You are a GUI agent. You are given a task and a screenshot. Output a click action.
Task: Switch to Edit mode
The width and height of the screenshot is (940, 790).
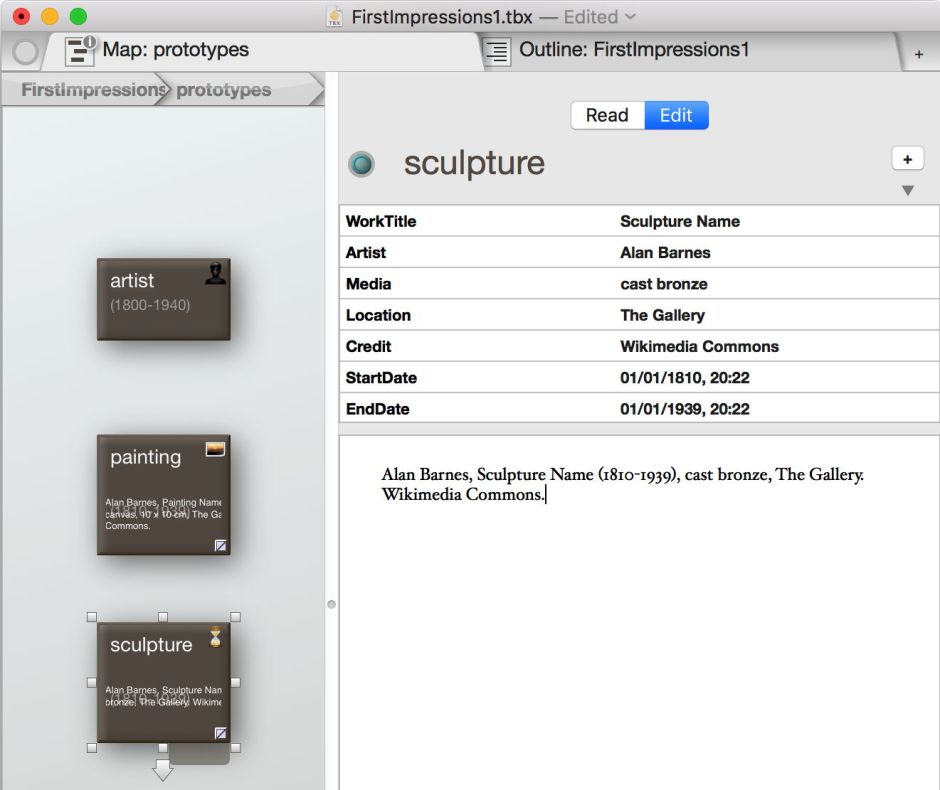(676, 115)
